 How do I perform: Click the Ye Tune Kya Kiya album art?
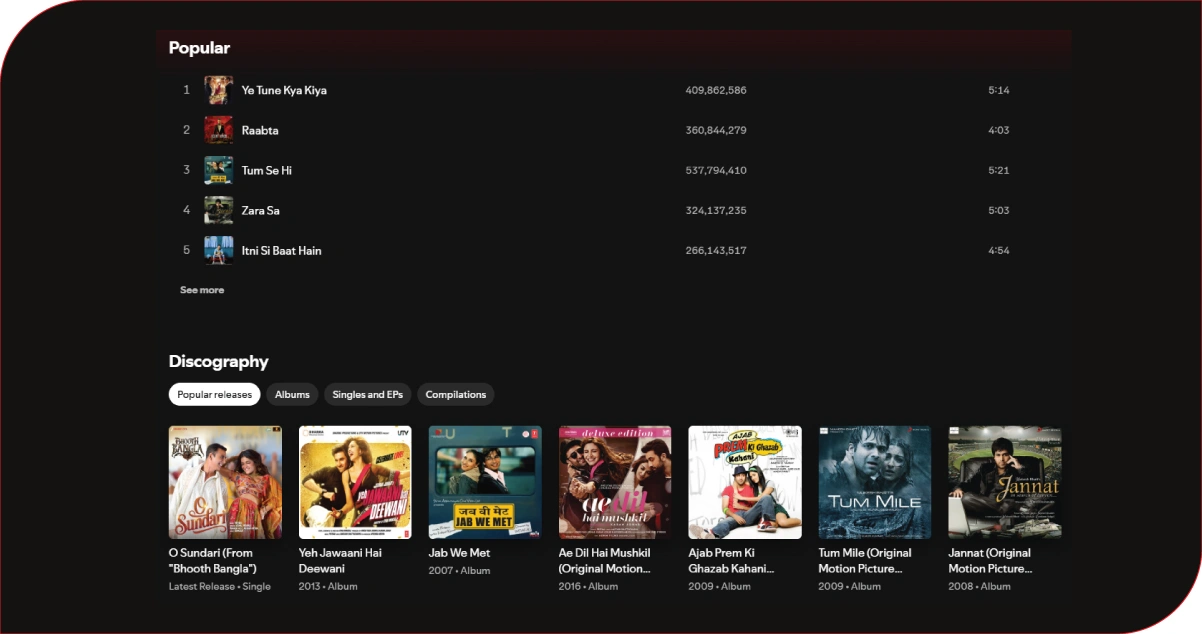point(218,90)
